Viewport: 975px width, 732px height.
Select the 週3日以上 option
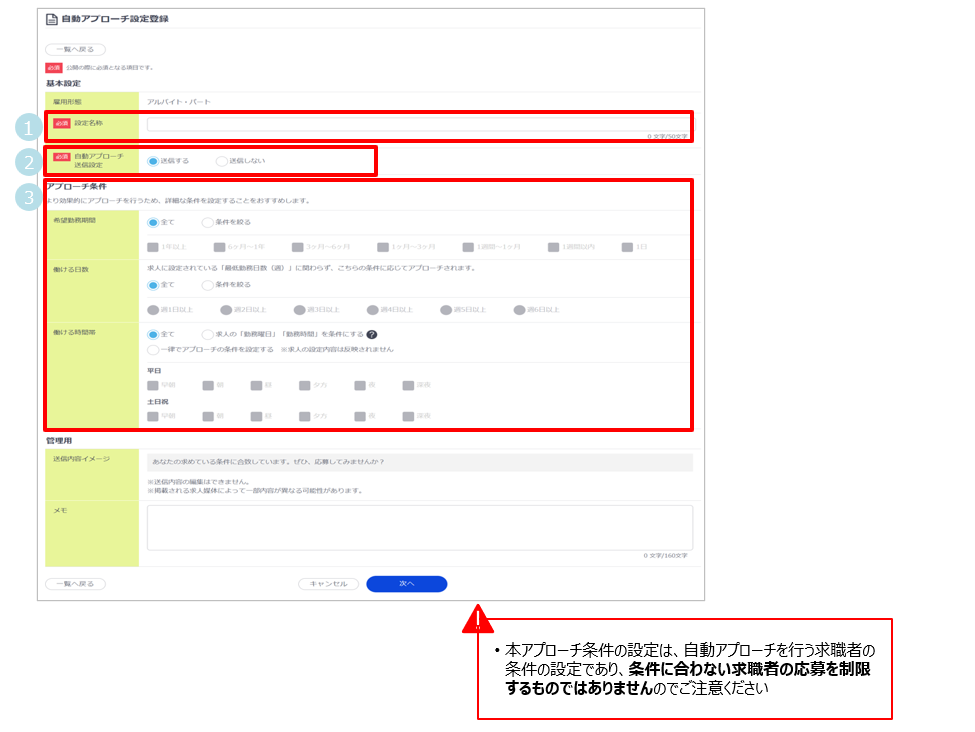(300, 310)
